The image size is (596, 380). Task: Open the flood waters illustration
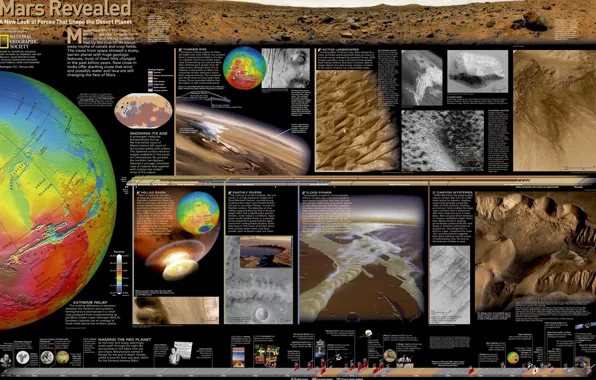[x=362, y=259]
